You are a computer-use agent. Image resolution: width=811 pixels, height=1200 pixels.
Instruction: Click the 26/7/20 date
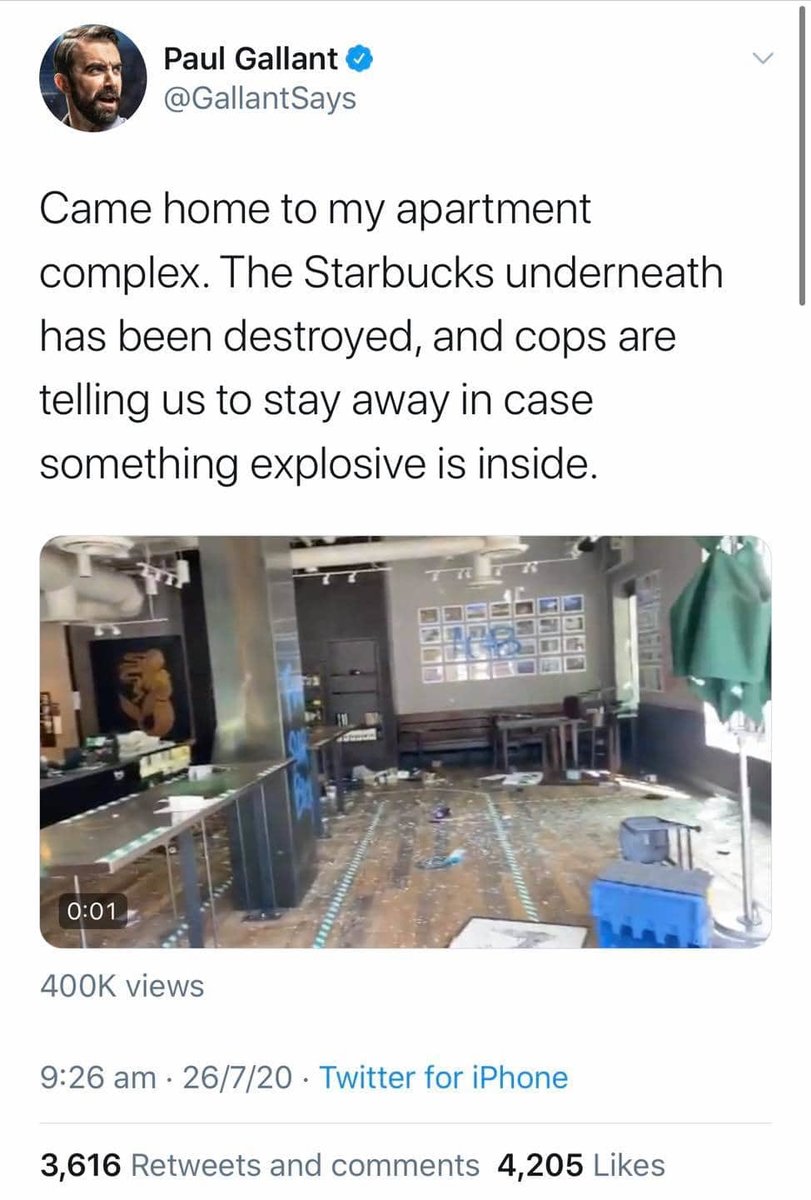(237, 1077)
